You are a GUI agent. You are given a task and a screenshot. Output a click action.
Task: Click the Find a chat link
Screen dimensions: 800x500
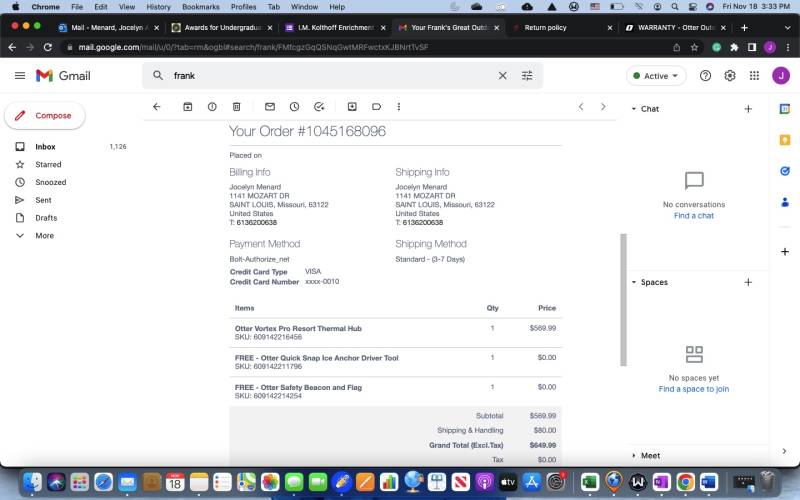pyautogui.click(x=693, y=216)
